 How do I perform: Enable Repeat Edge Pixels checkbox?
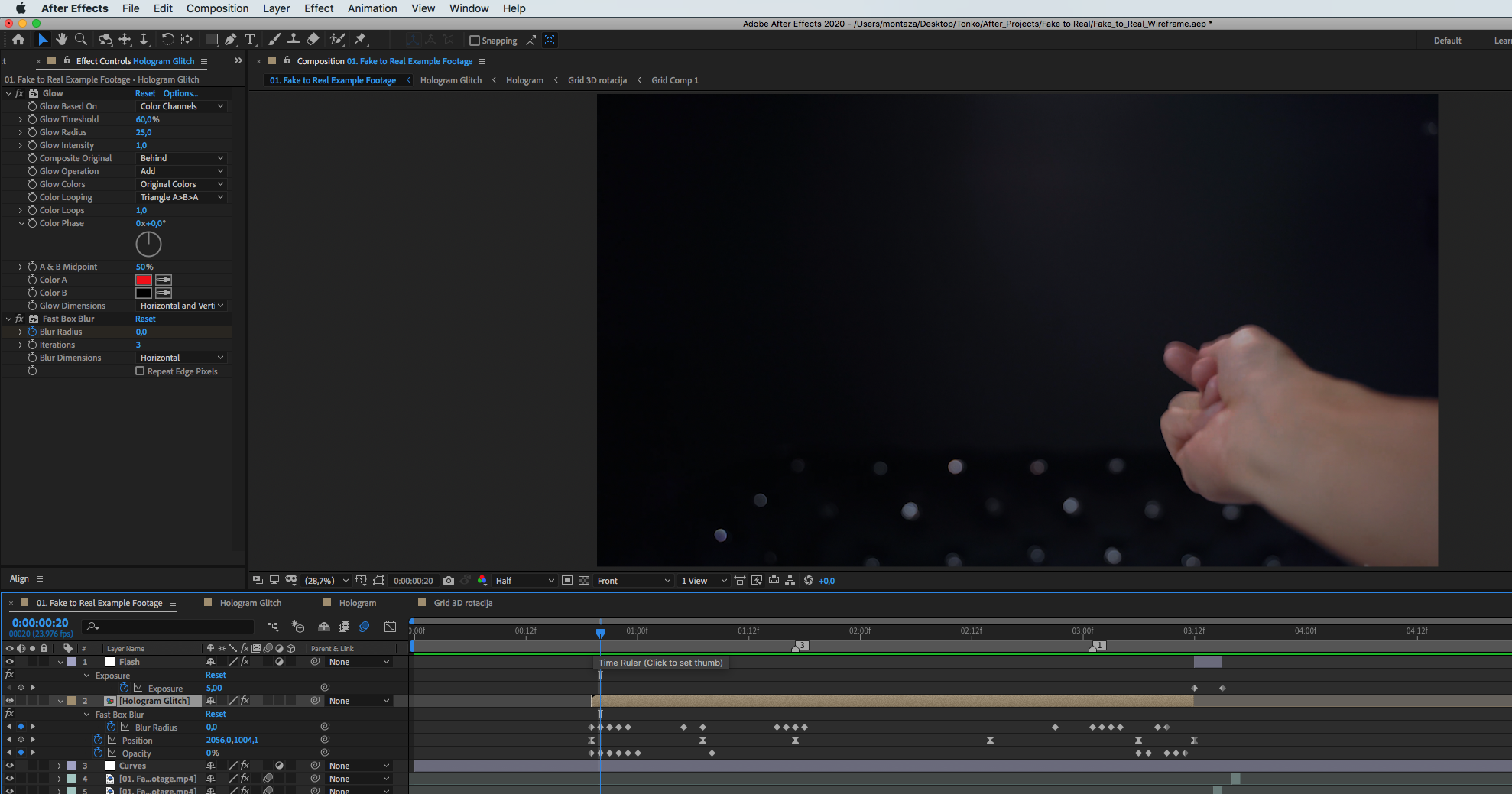[x=140, y=371]
